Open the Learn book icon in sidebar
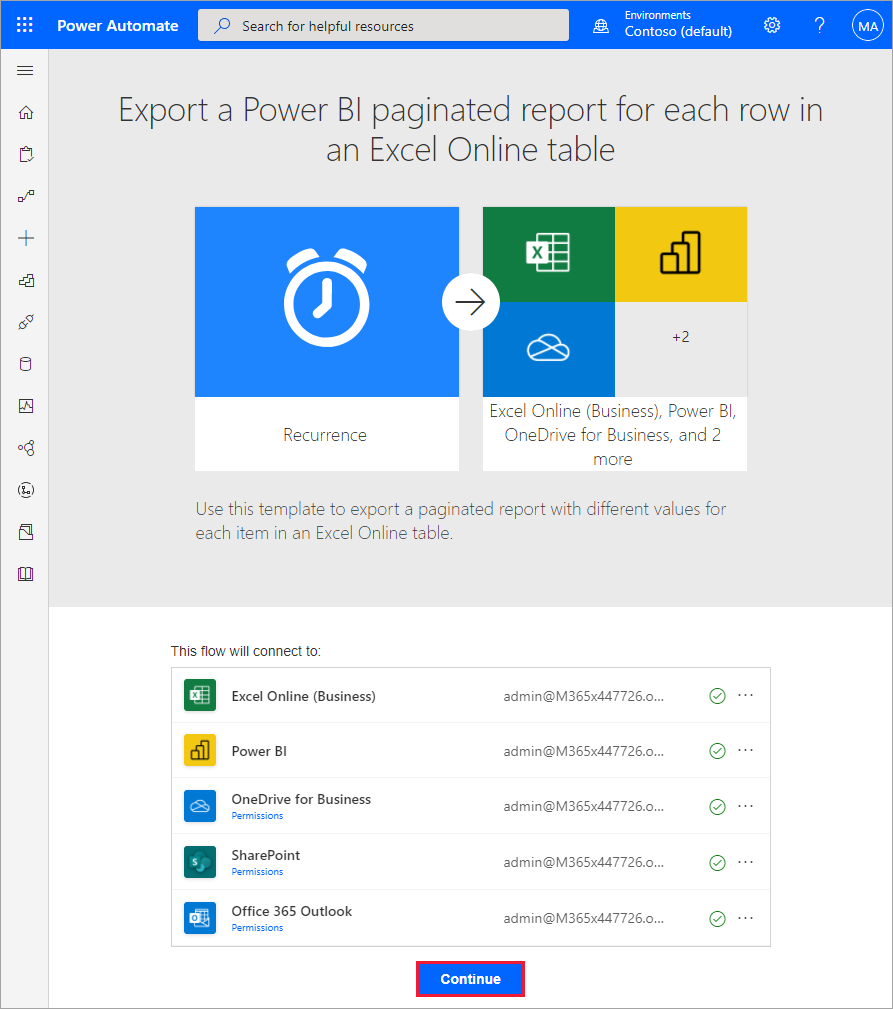Viewport: 893px width, 1009px height. (x=26, y=574)
